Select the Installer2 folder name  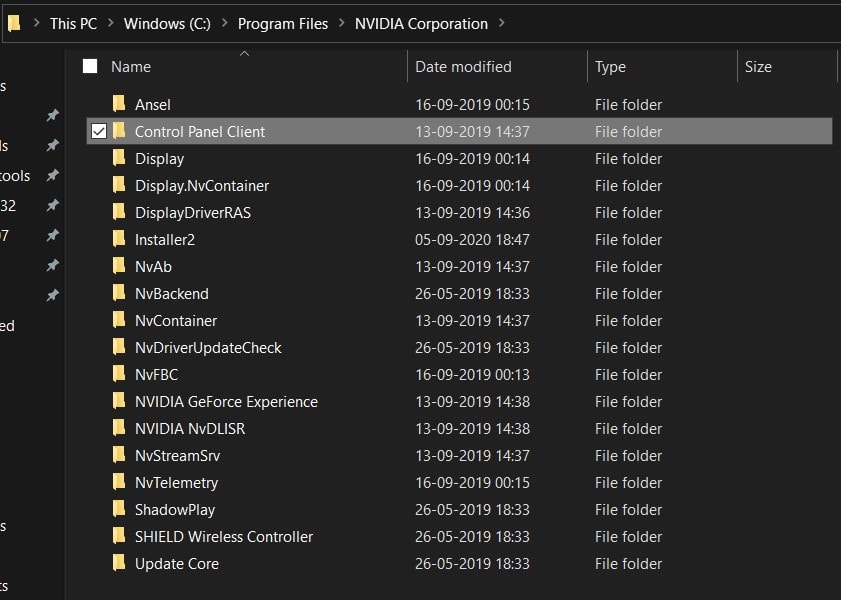coord(165,240)
